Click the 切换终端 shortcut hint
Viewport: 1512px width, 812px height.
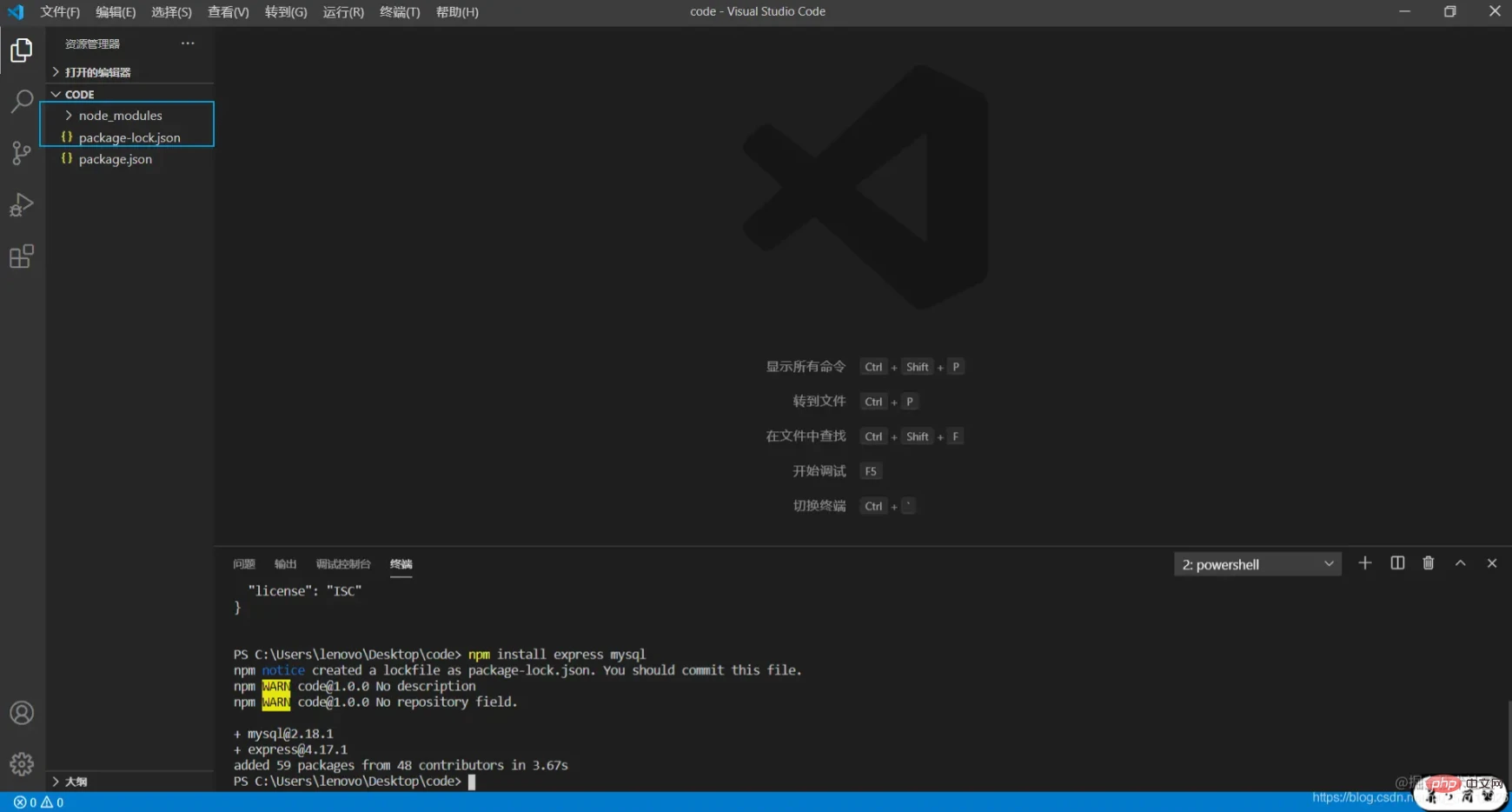819,506
